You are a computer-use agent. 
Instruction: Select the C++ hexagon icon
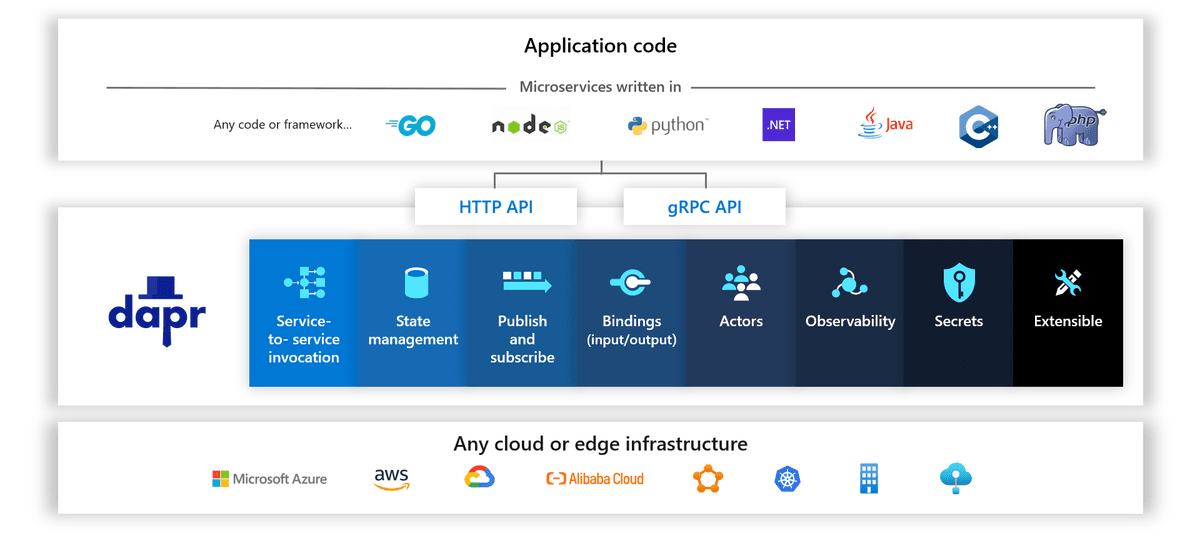coord(978,127)
